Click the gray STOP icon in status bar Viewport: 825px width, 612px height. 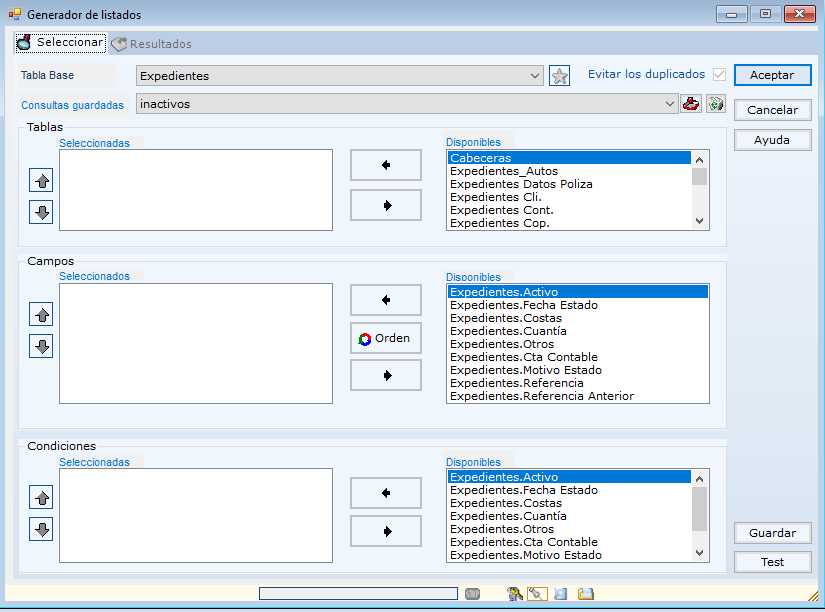point(472,594)
